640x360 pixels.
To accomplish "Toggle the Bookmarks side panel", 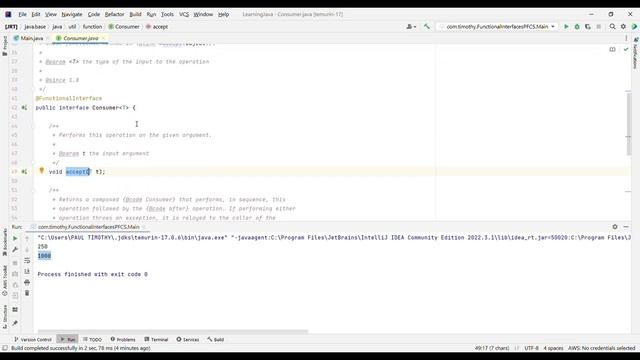I will point(5,242).
